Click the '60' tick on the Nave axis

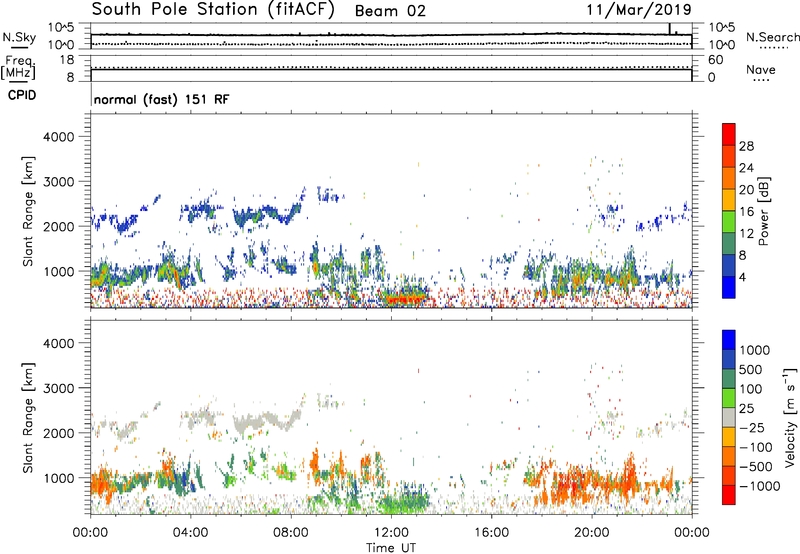click(716, 60)
